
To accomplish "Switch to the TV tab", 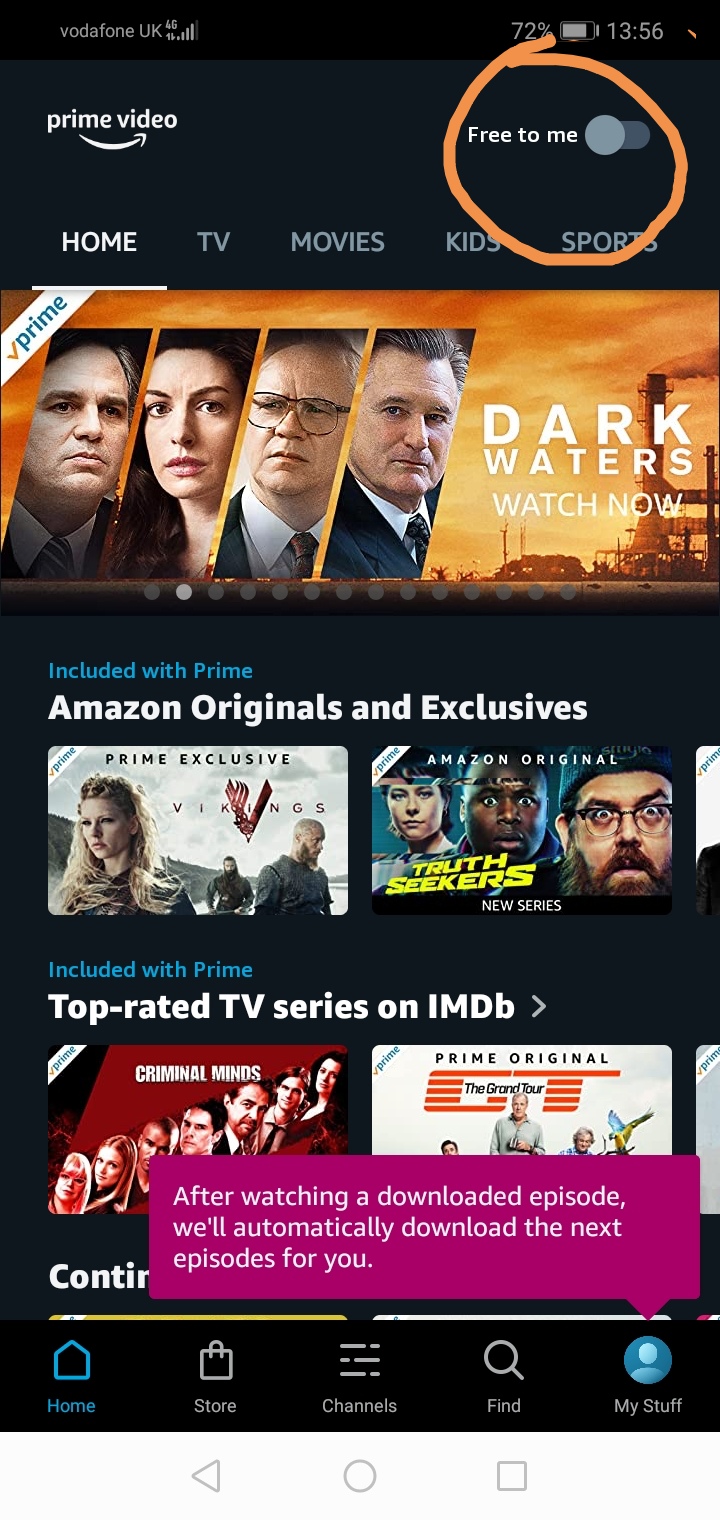I will 213,242.
